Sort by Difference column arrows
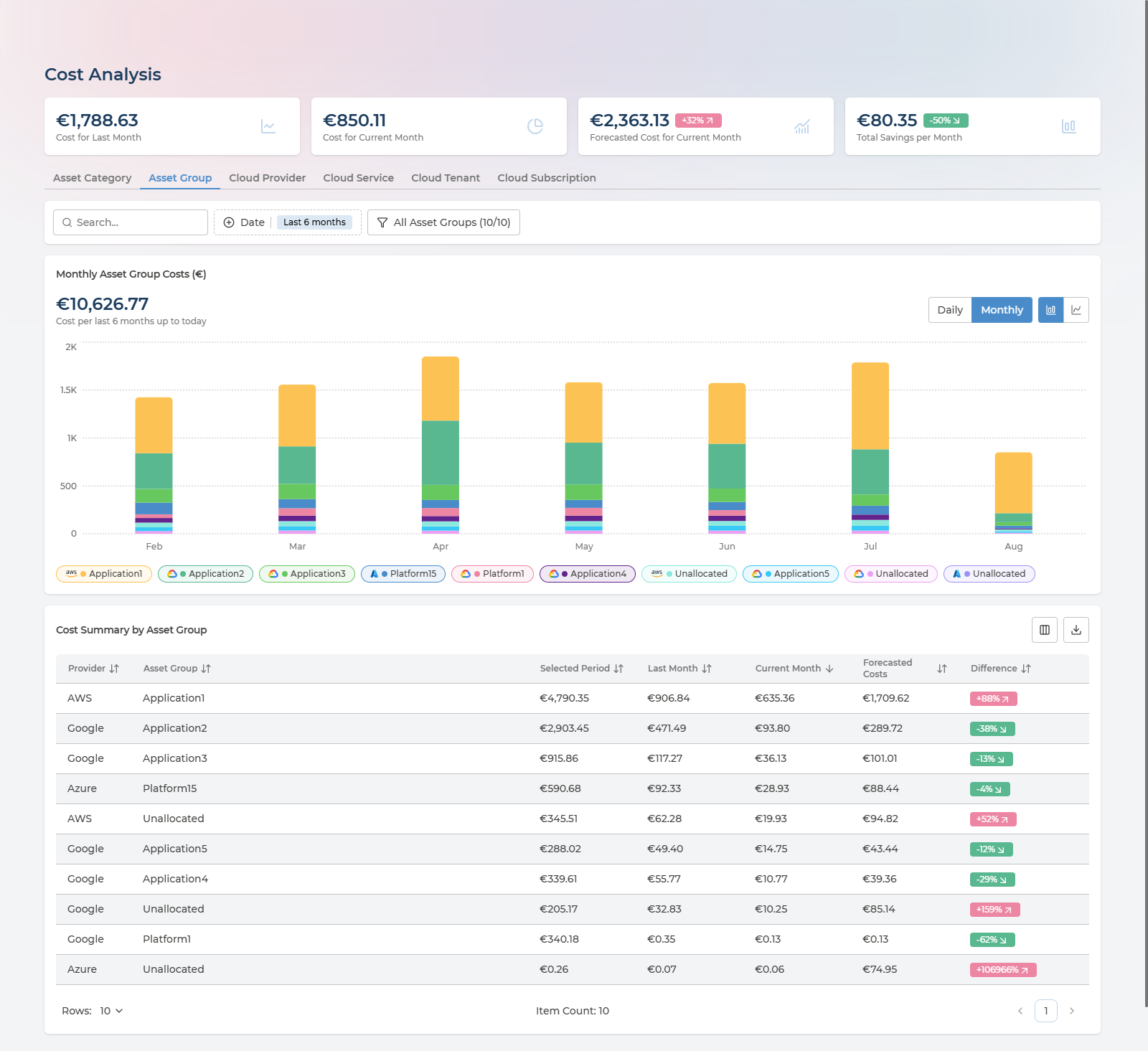 click(x=1026, y=669)
